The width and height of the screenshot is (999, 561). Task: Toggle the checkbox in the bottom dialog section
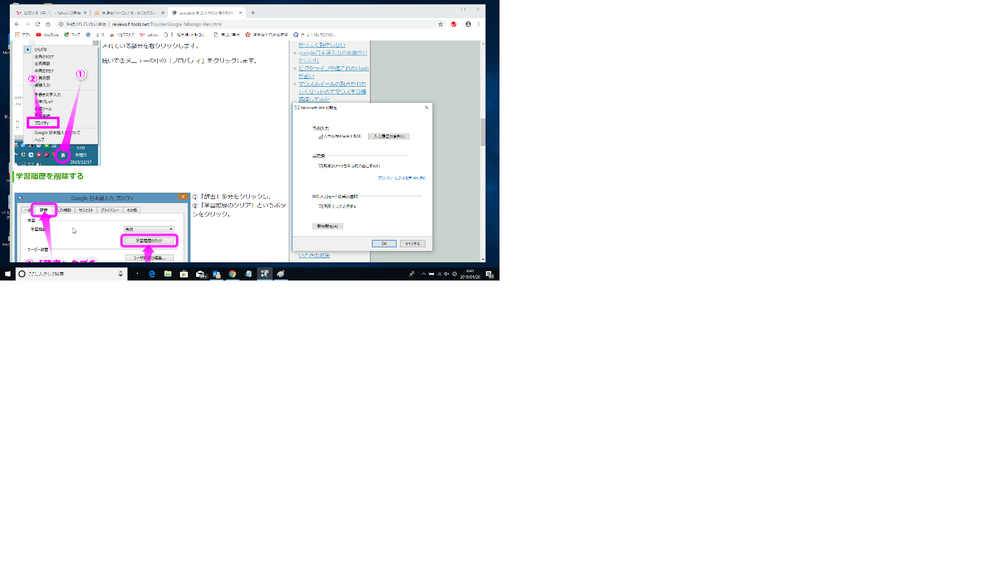click(320, 206)
